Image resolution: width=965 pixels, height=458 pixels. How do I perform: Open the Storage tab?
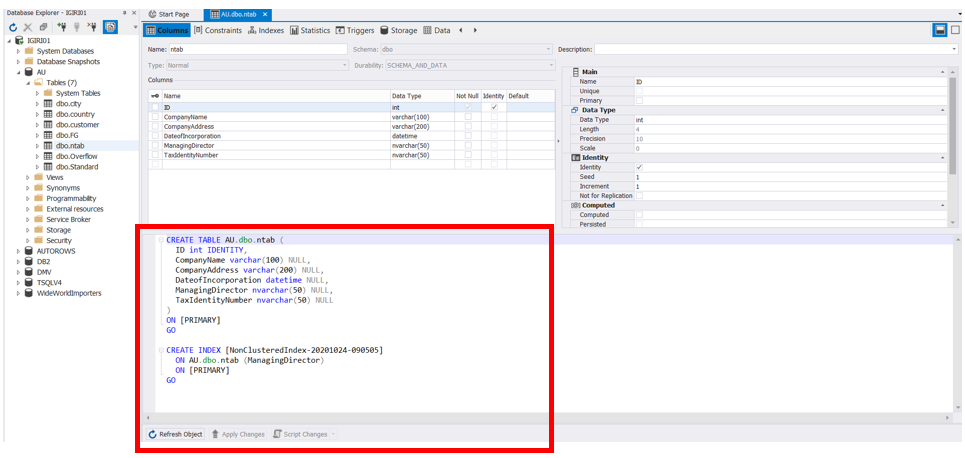pos(399,30)
